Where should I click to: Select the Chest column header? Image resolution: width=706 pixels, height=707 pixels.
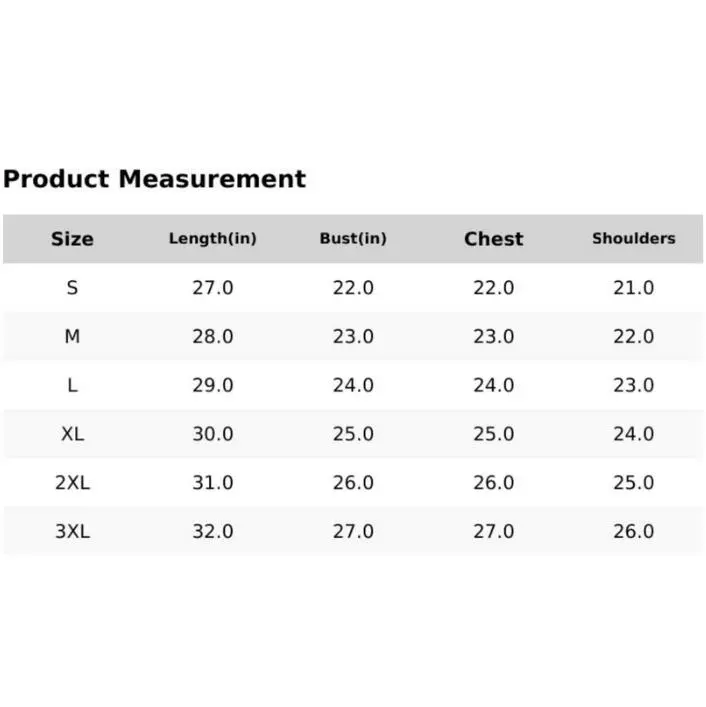493,239
